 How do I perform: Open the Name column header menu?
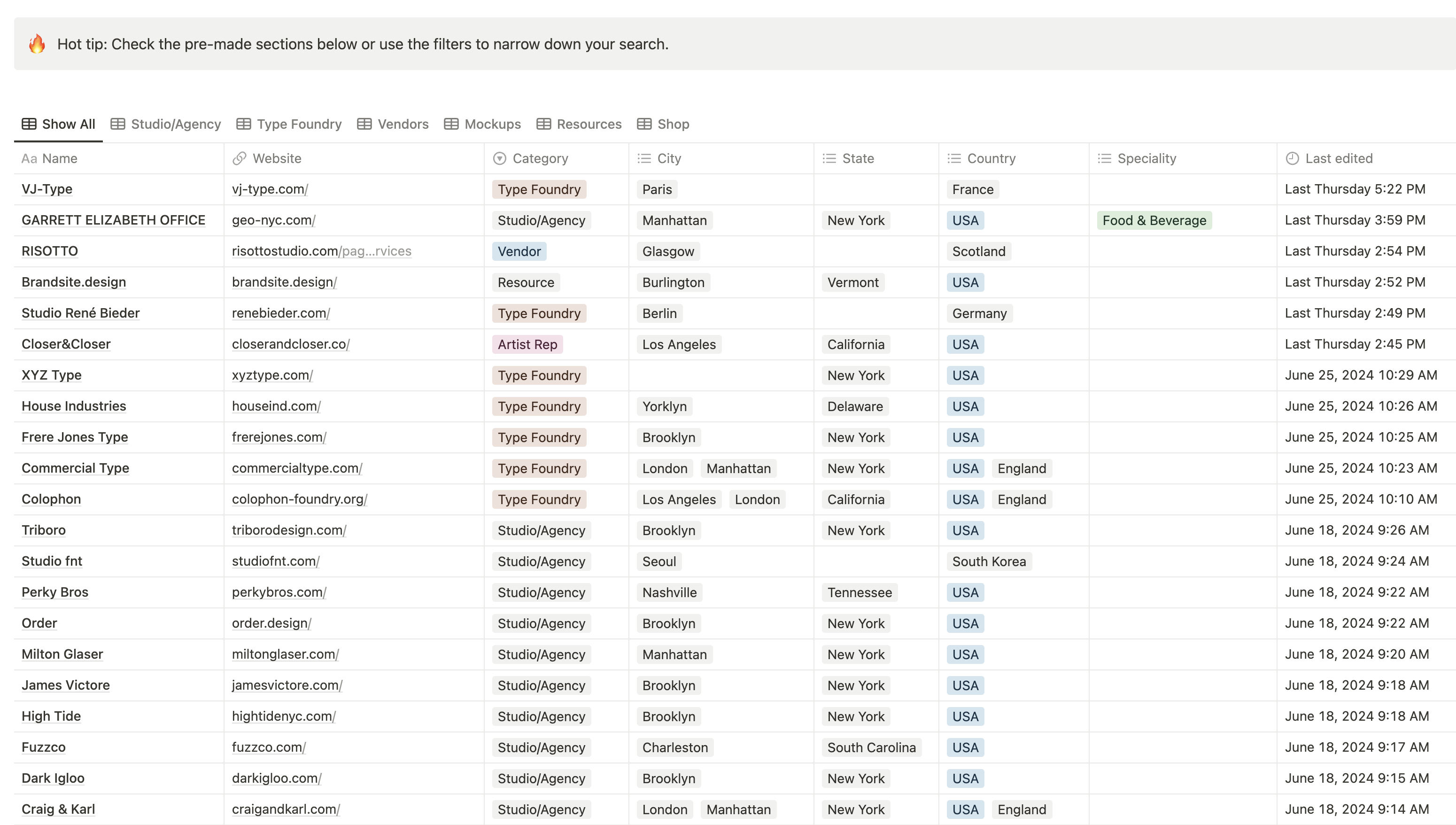[119, 159]
